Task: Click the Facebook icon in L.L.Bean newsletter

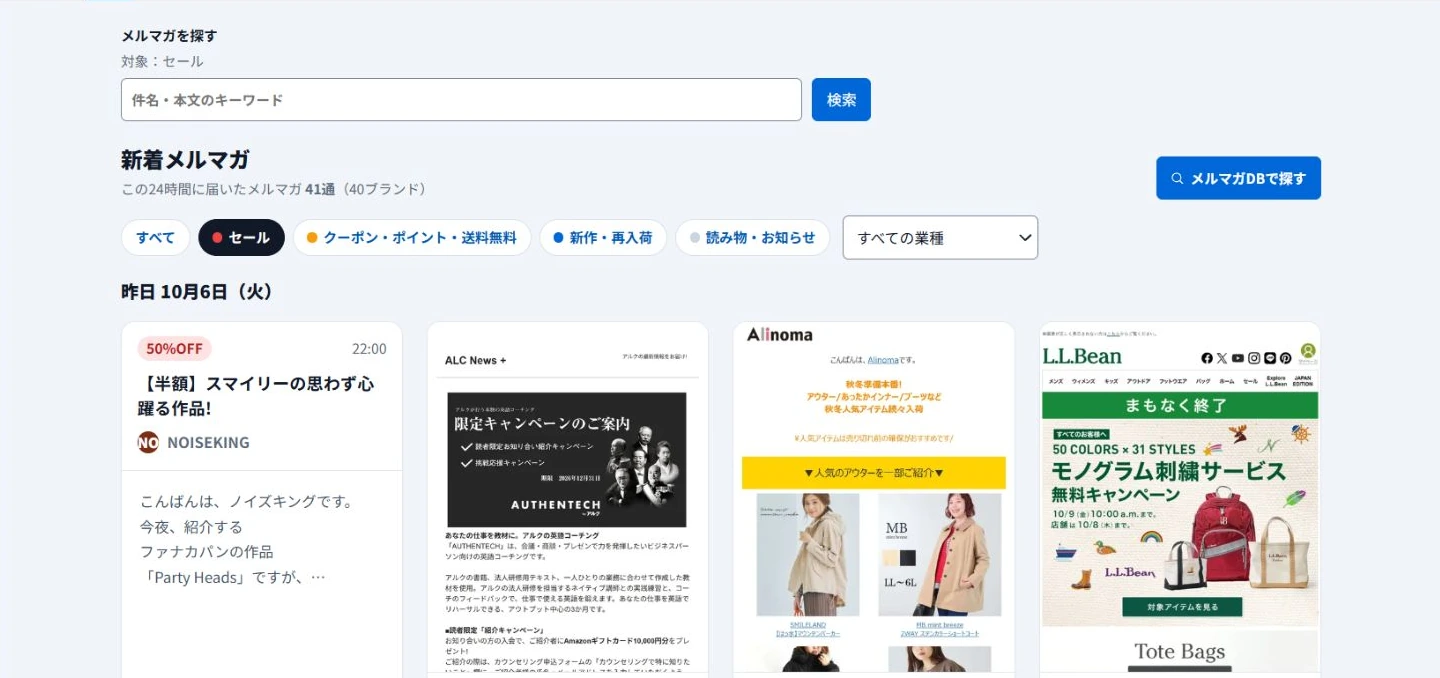Action: coord(1207,358)
